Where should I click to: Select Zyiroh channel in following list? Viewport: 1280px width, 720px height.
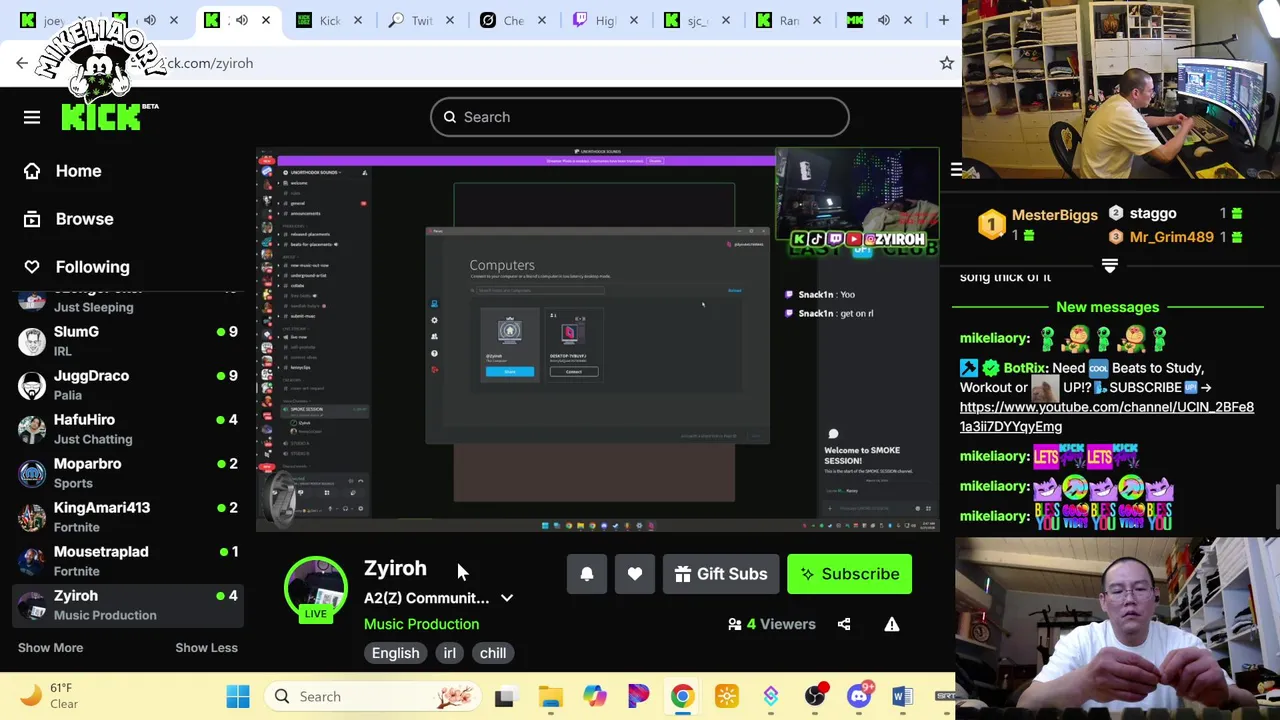tap(128, 605)
